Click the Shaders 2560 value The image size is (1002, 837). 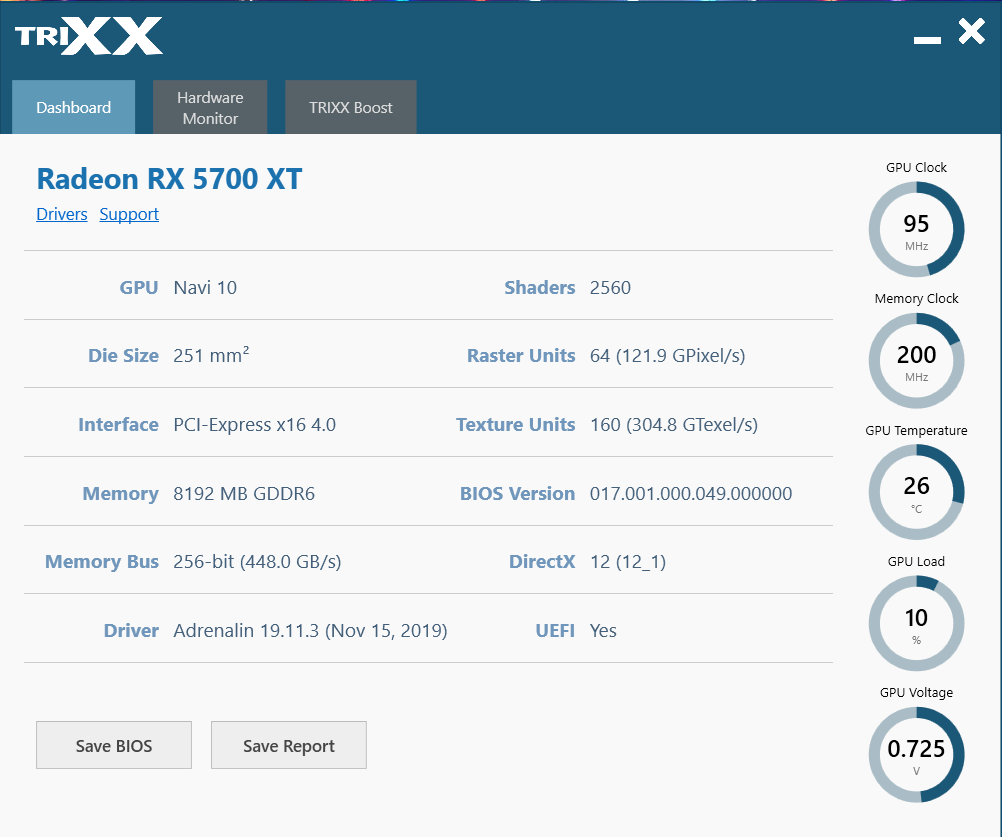(610, 288)
